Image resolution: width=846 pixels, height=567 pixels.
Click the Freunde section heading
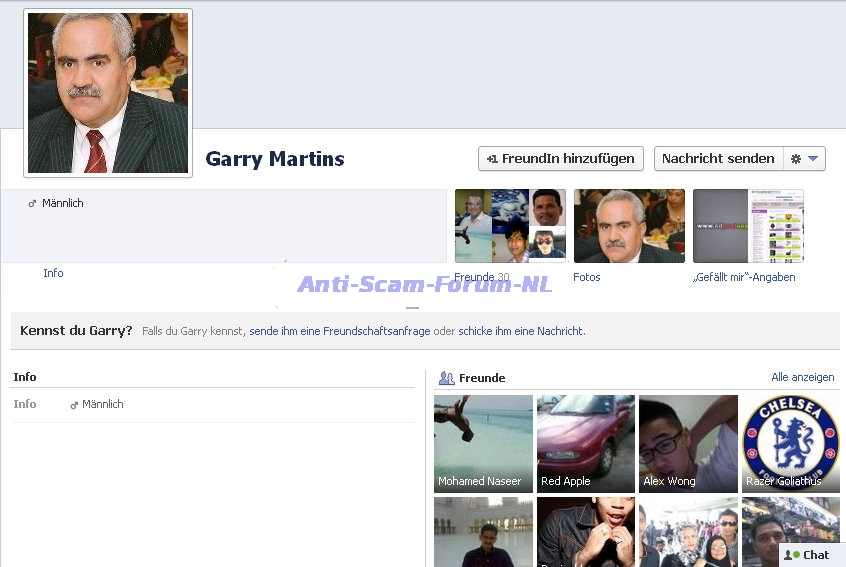tap(482, 378)
